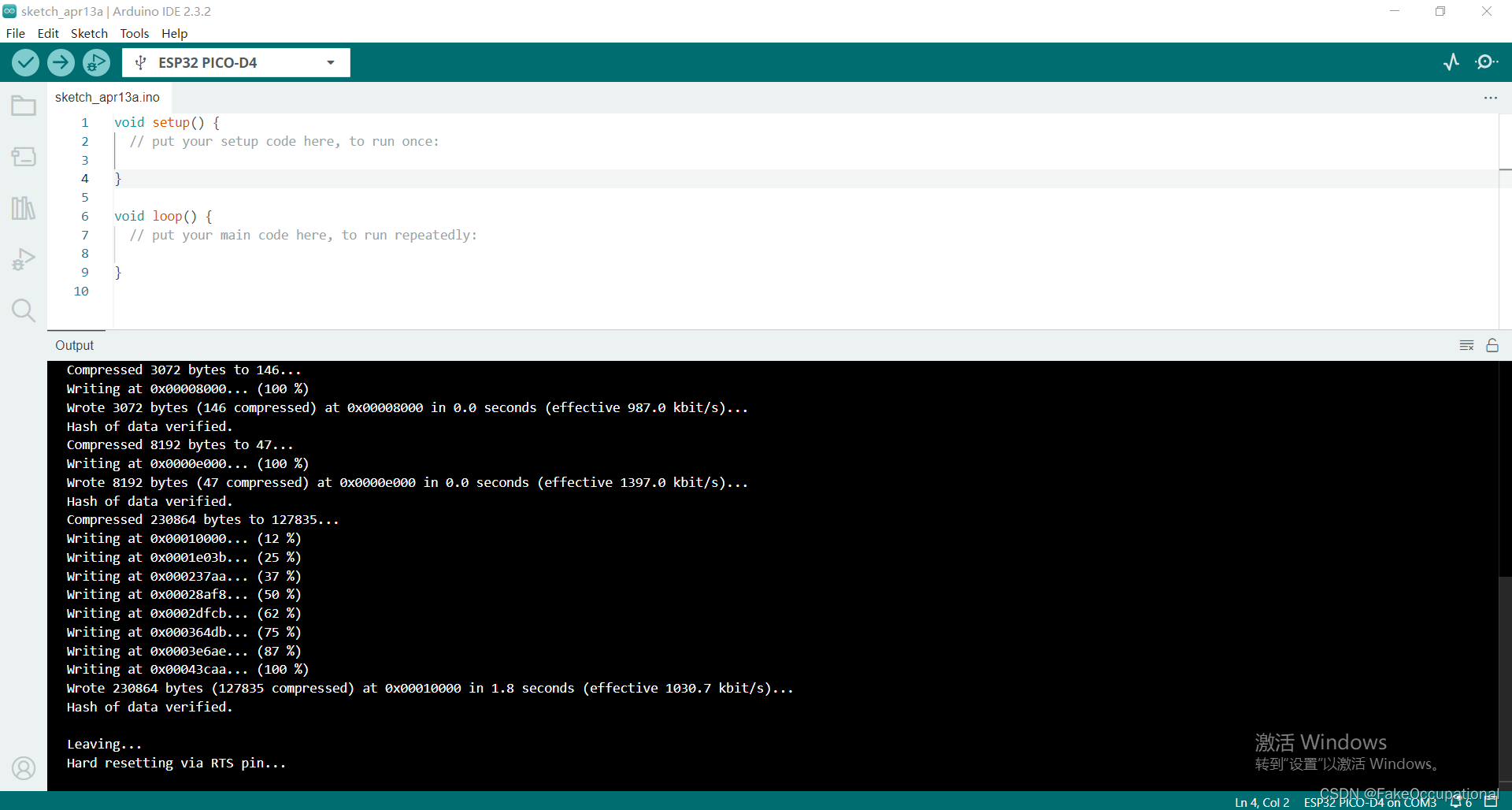Click 'Writing at 0x00043caa... (100 %)' line

click(187, 670)
